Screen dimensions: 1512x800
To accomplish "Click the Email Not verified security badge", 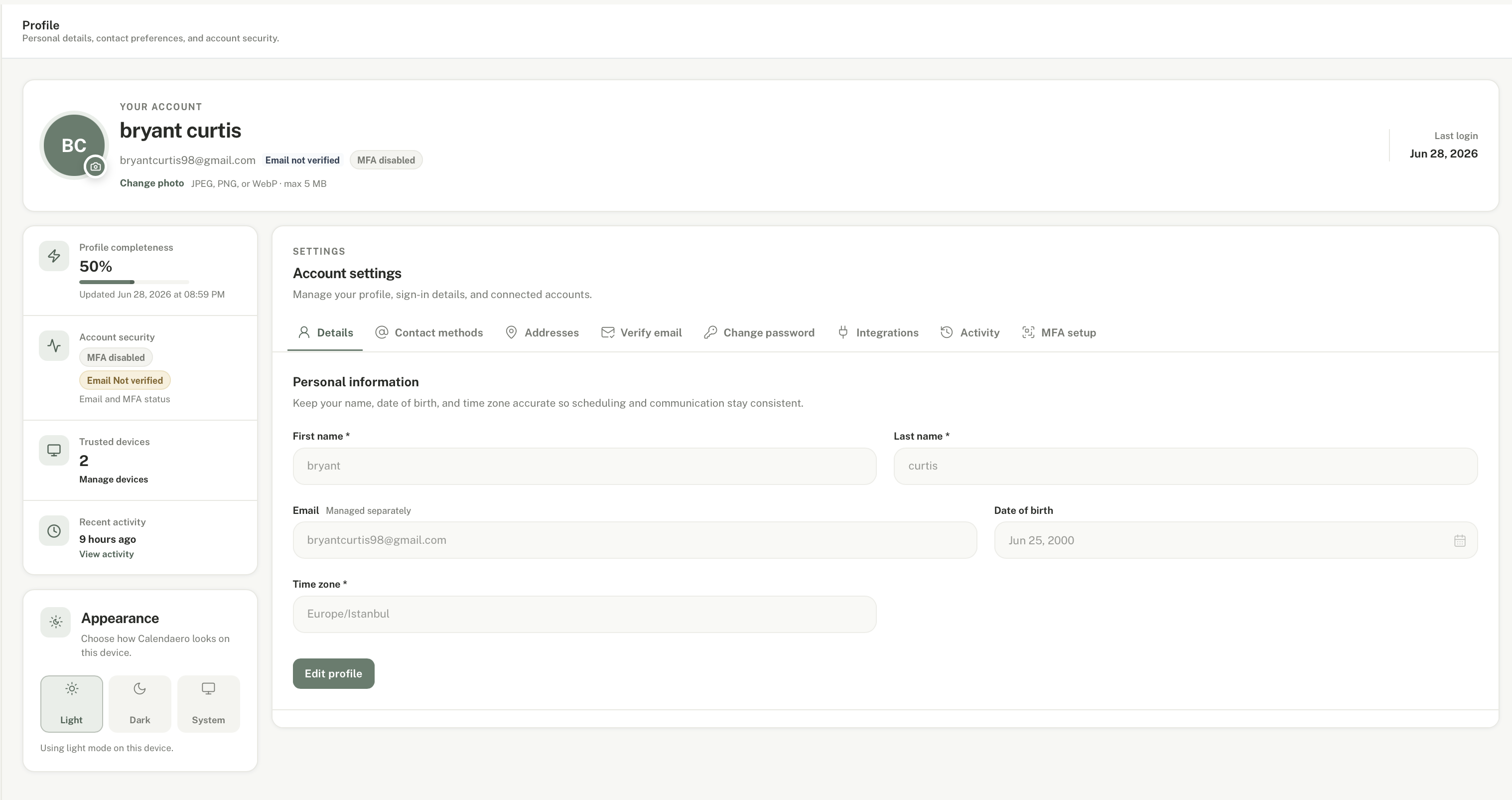I will [x=125, y=381].
